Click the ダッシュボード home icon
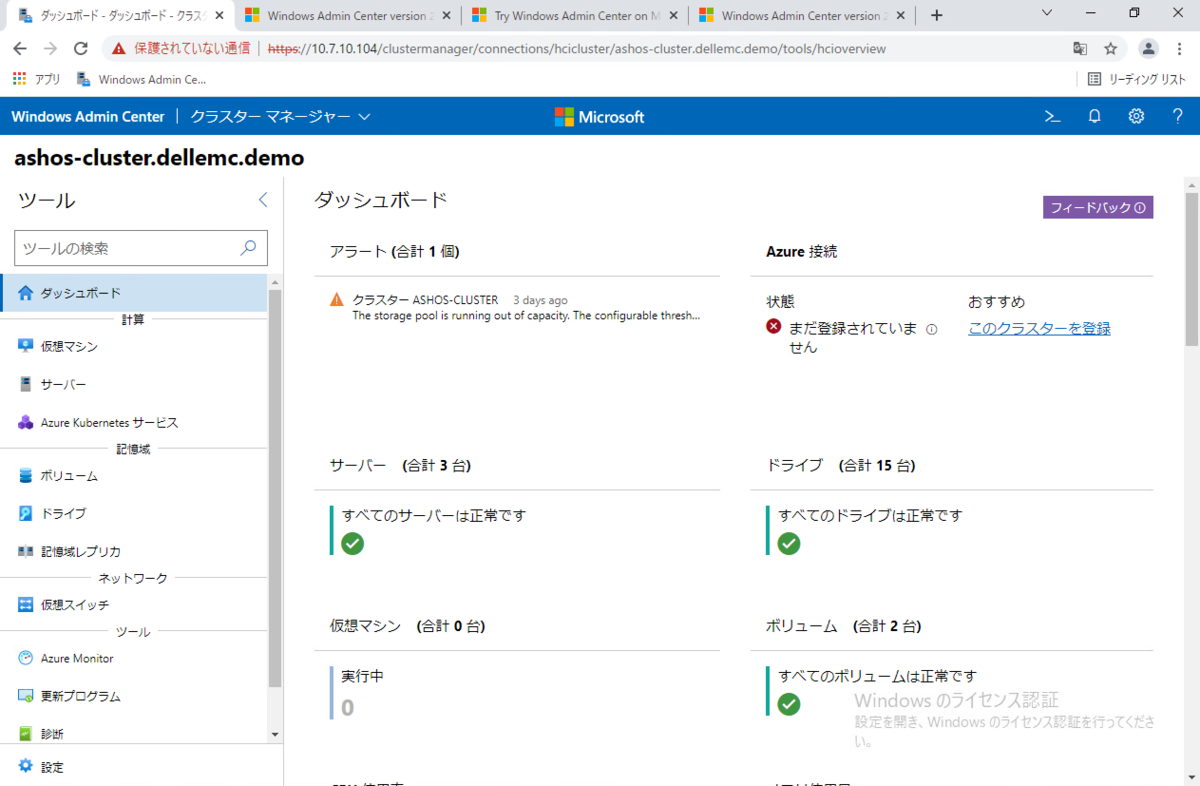 tap(26, 293)
